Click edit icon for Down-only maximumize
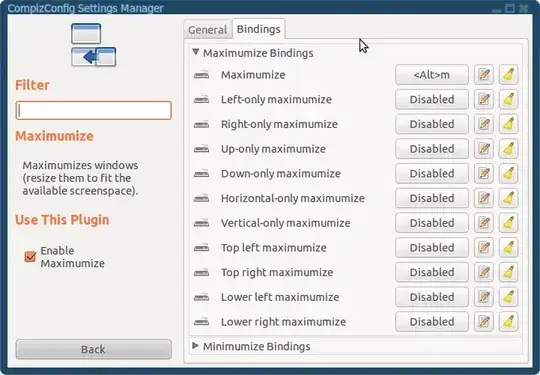 [x=484, y=174]
